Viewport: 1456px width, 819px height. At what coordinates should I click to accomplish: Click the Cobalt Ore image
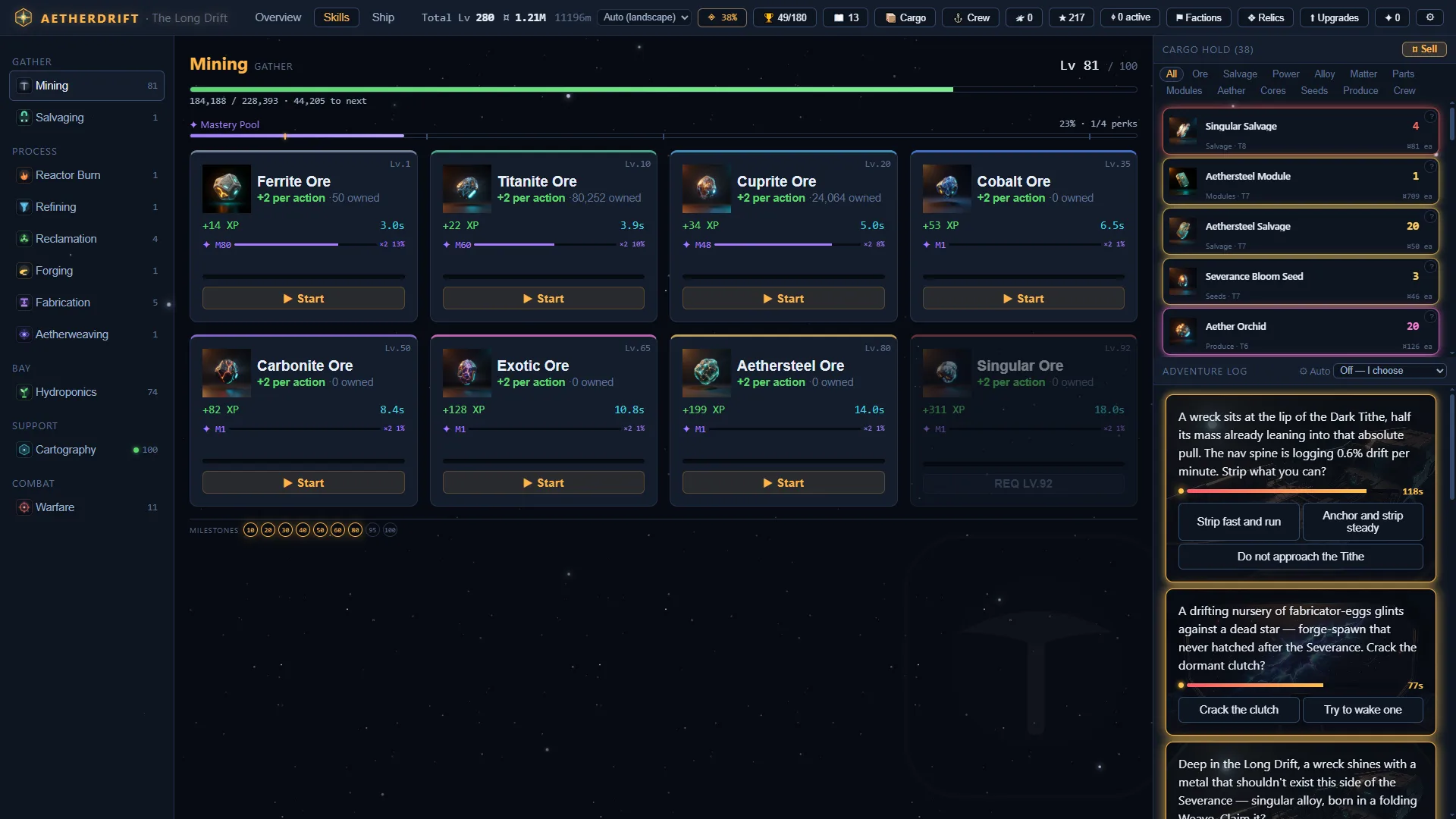tap(946, 189)
